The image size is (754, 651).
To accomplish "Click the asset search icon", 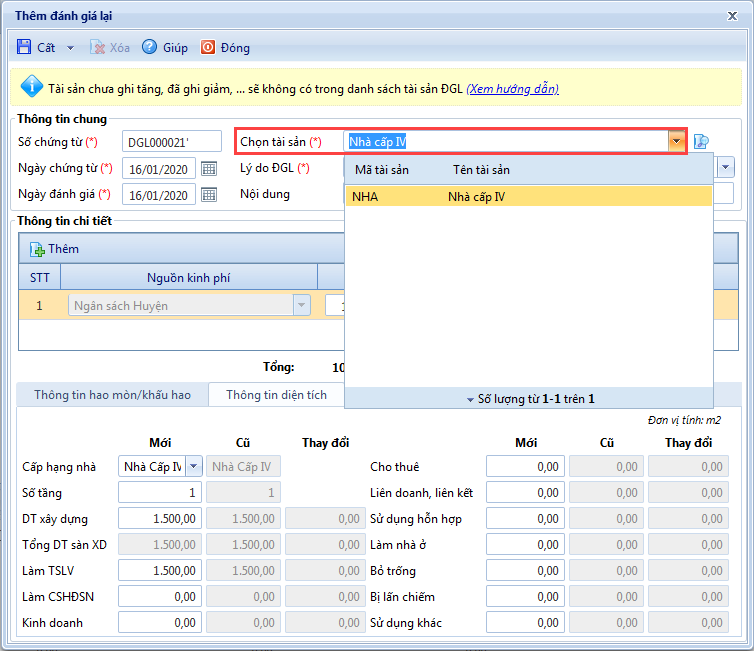I will 701,141.
